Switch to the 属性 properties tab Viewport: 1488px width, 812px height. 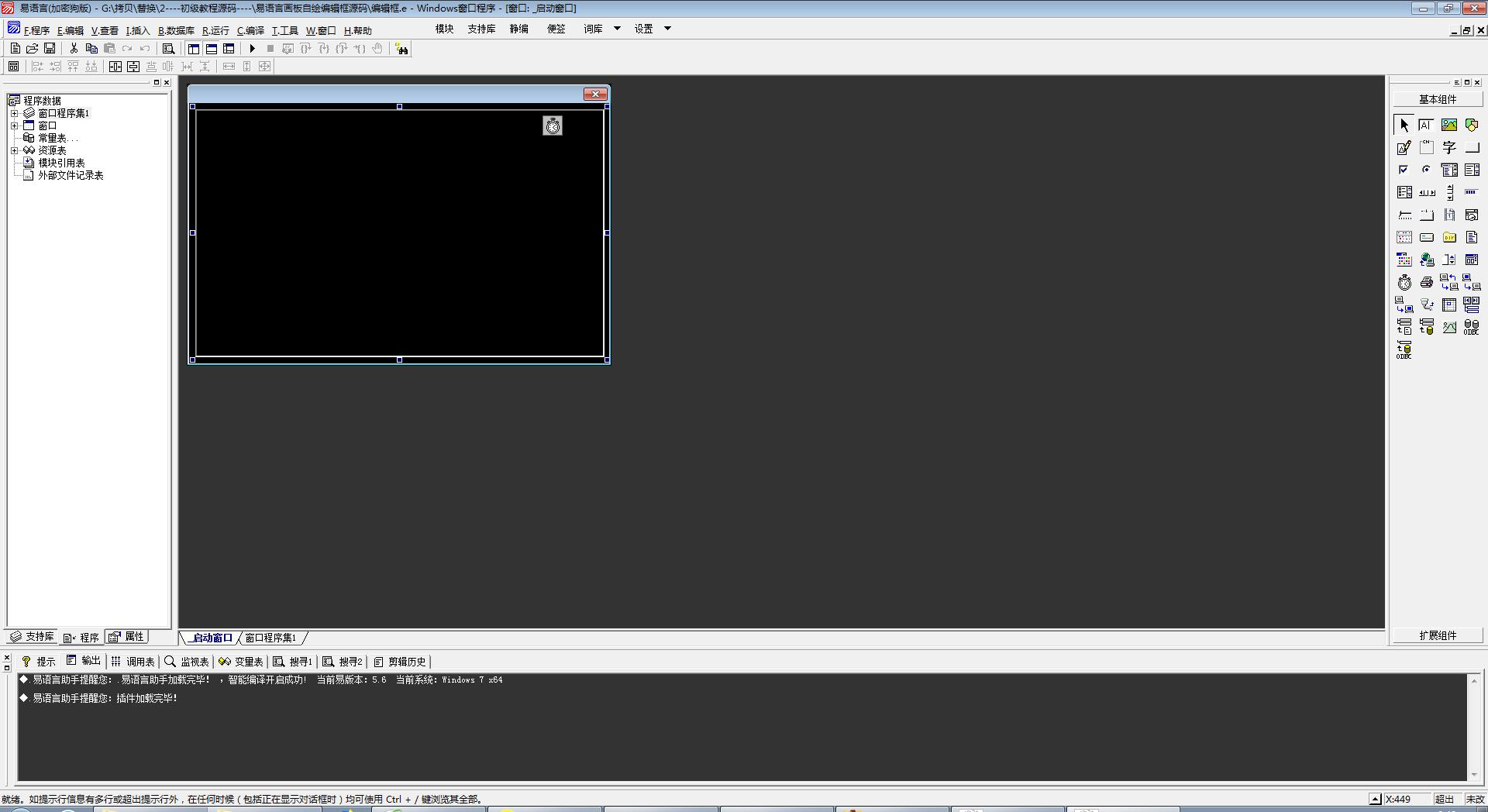click(127, 636)
